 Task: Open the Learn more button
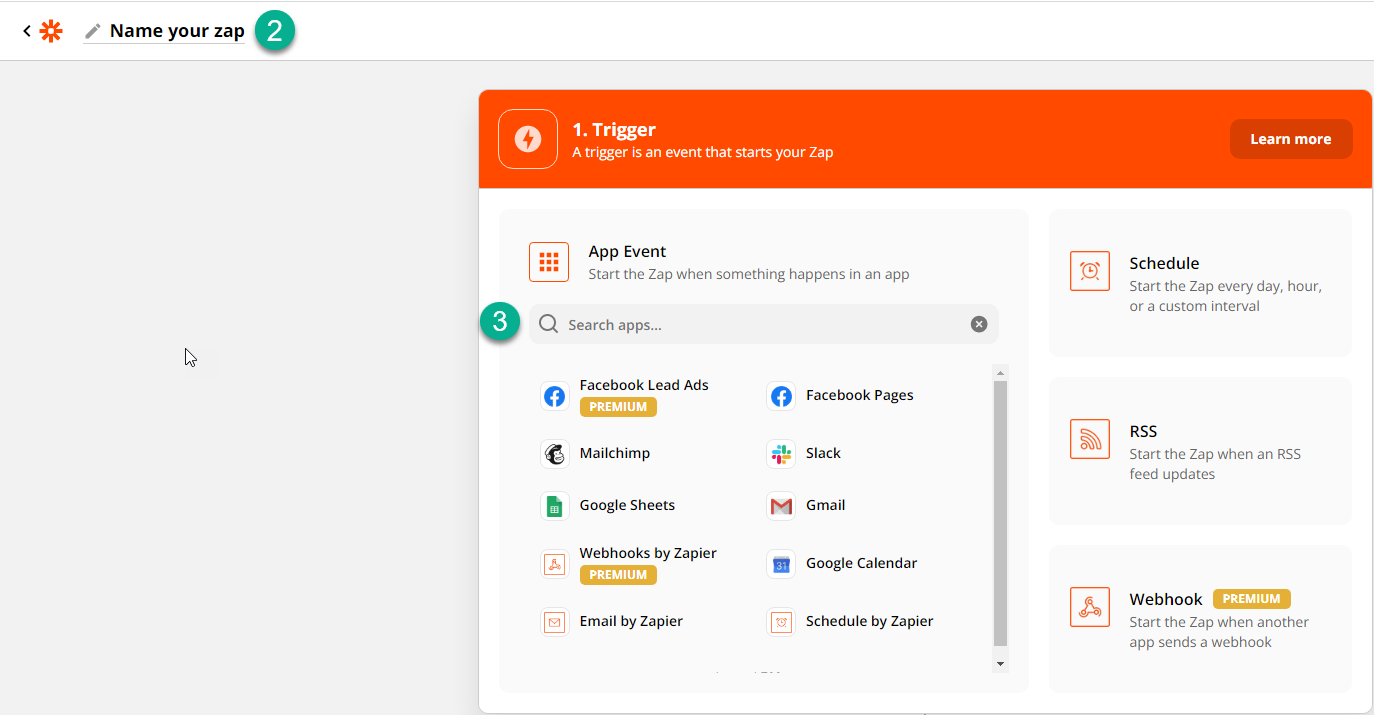click(1290, 139)
